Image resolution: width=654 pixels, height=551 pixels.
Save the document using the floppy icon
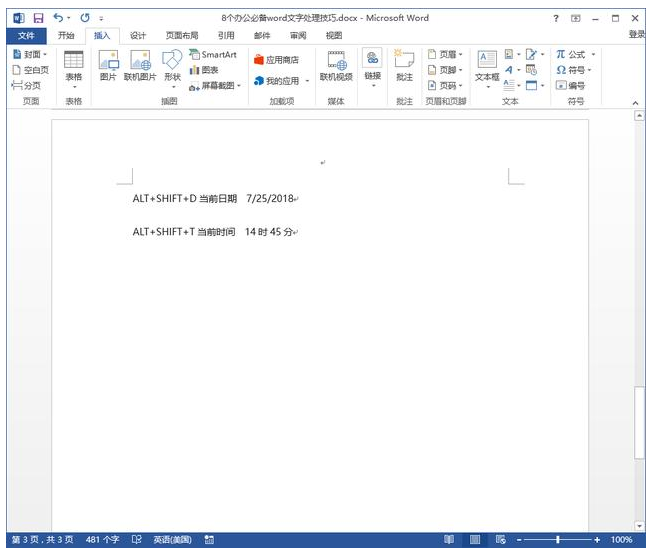coord(38,18)
